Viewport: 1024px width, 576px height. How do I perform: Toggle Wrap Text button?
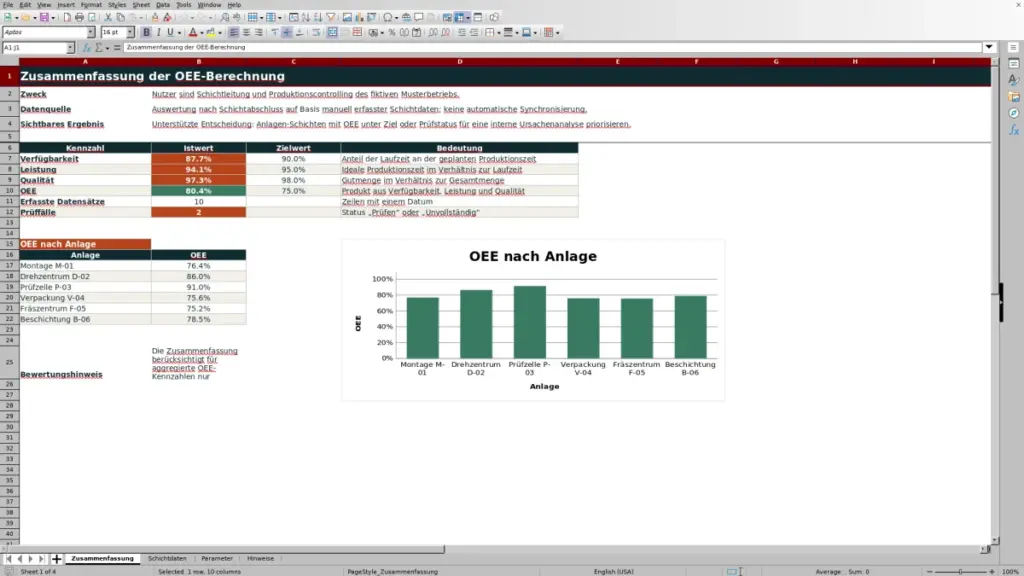point(316,33)
